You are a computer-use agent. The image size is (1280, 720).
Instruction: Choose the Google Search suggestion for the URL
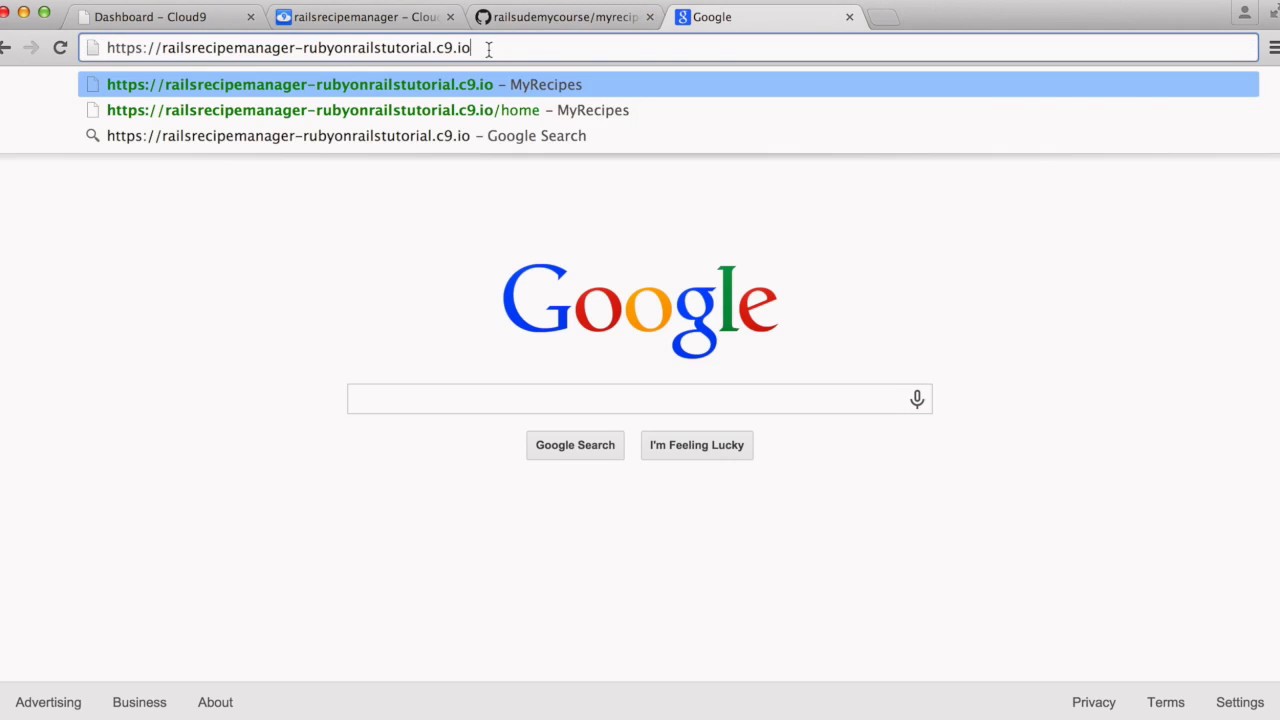click(668, 136)
